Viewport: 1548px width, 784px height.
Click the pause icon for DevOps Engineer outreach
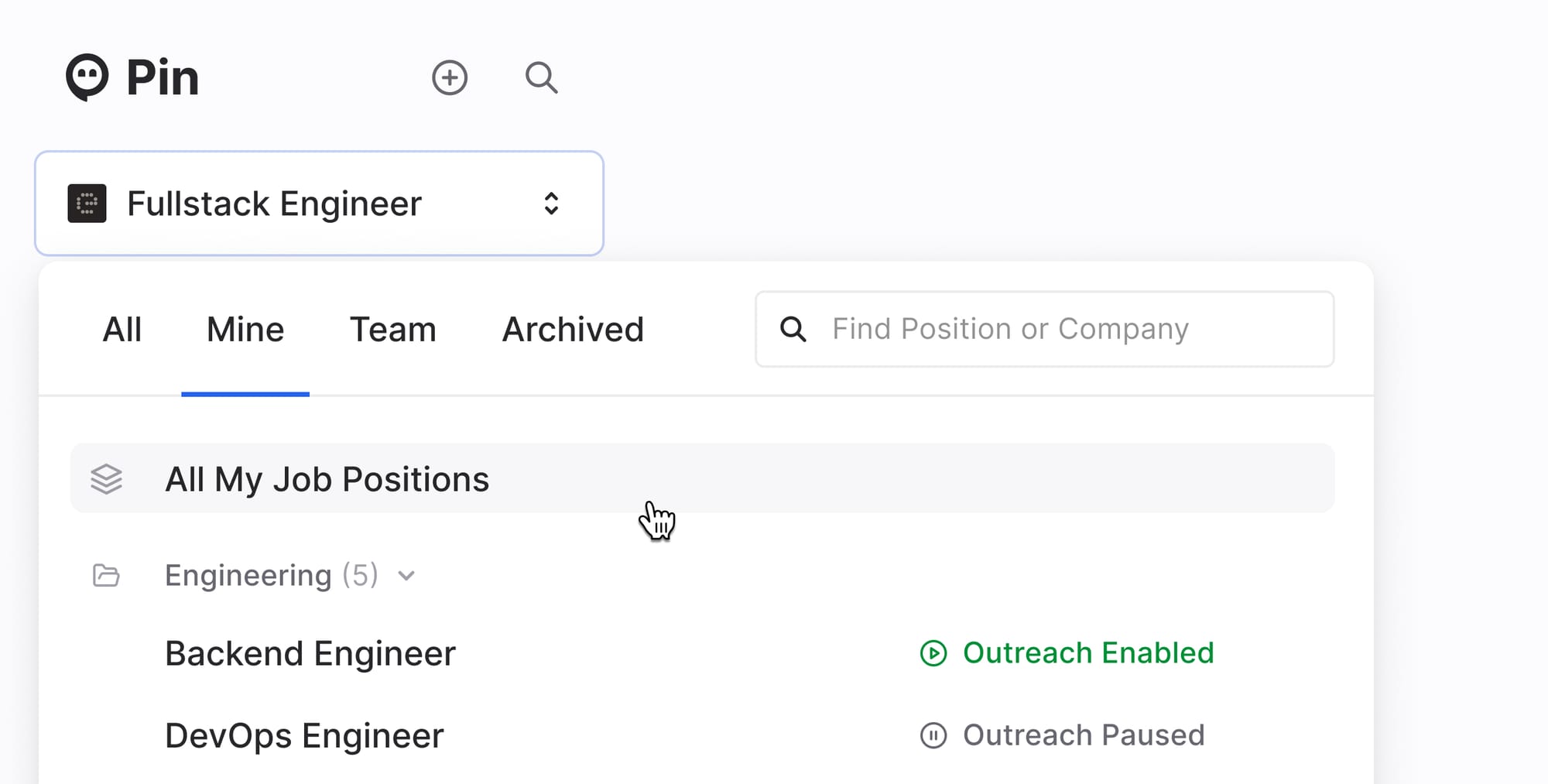[933, 734]
